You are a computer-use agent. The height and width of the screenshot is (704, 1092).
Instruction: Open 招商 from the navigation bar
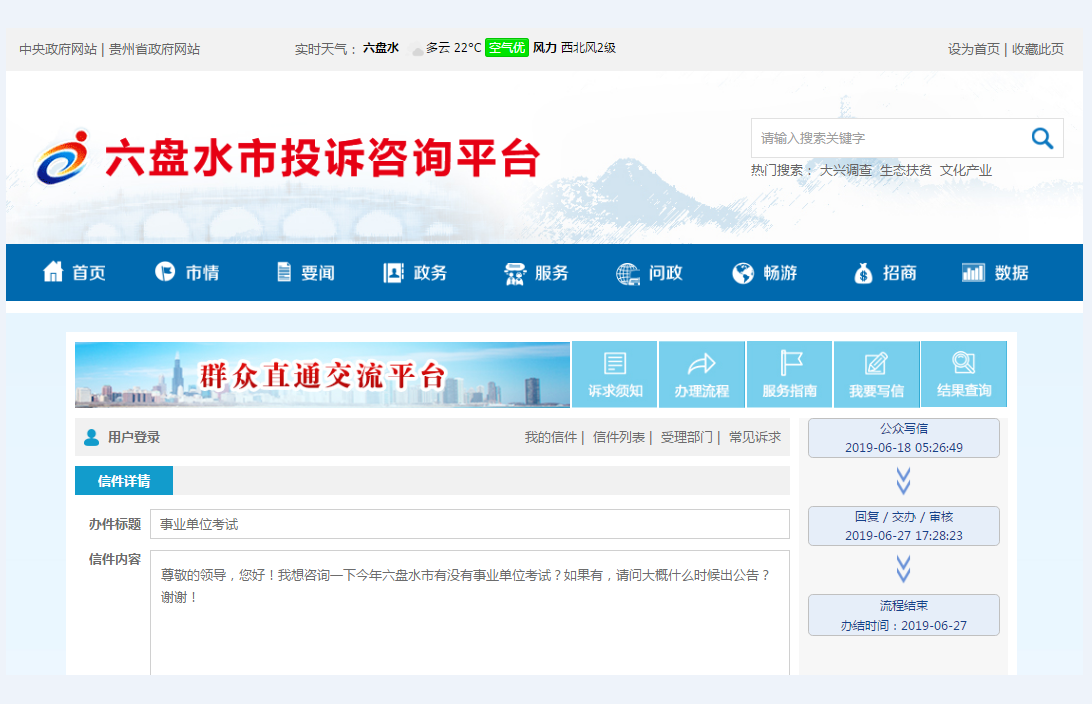click(x=884, y=273)
